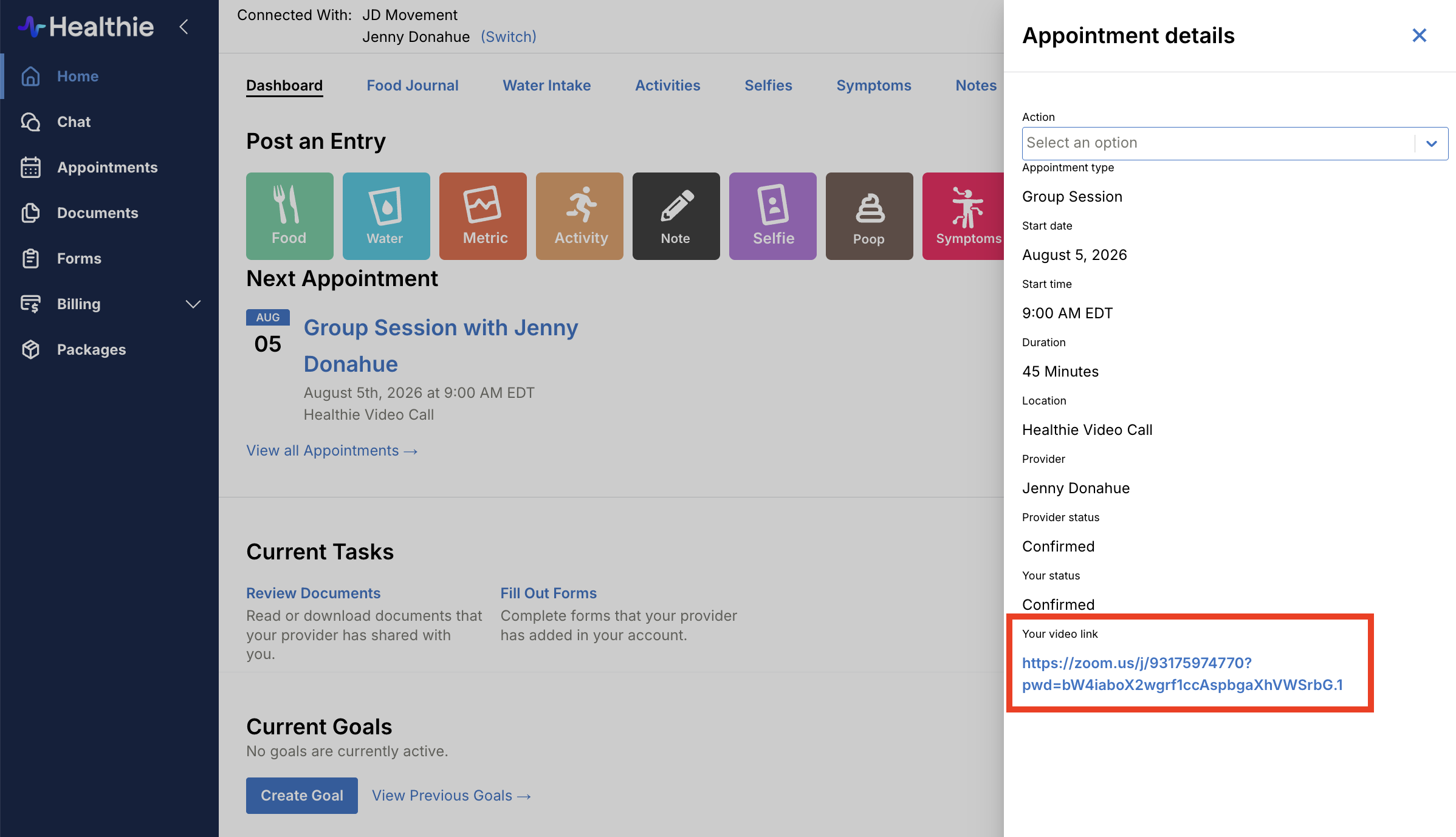Click the Billing card icon
Image resolution: width=1456 pixels, height=837 pixels.
click(30, 304)
